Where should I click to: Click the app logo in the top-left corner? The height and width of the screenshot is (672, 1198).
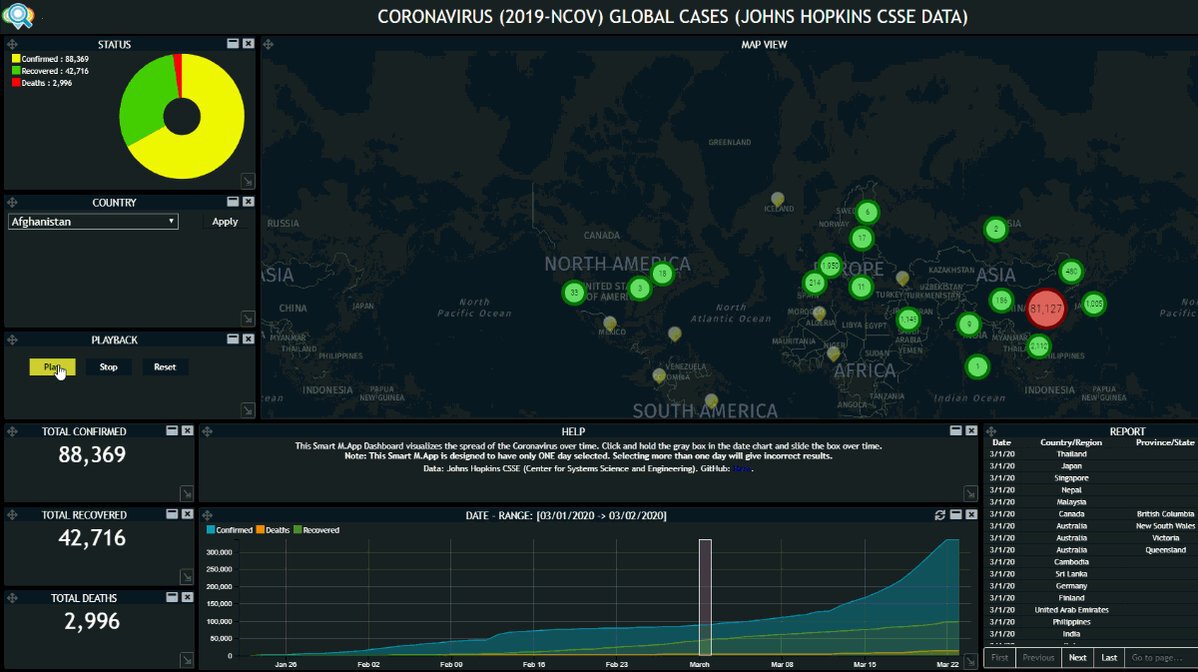(17, 16)
